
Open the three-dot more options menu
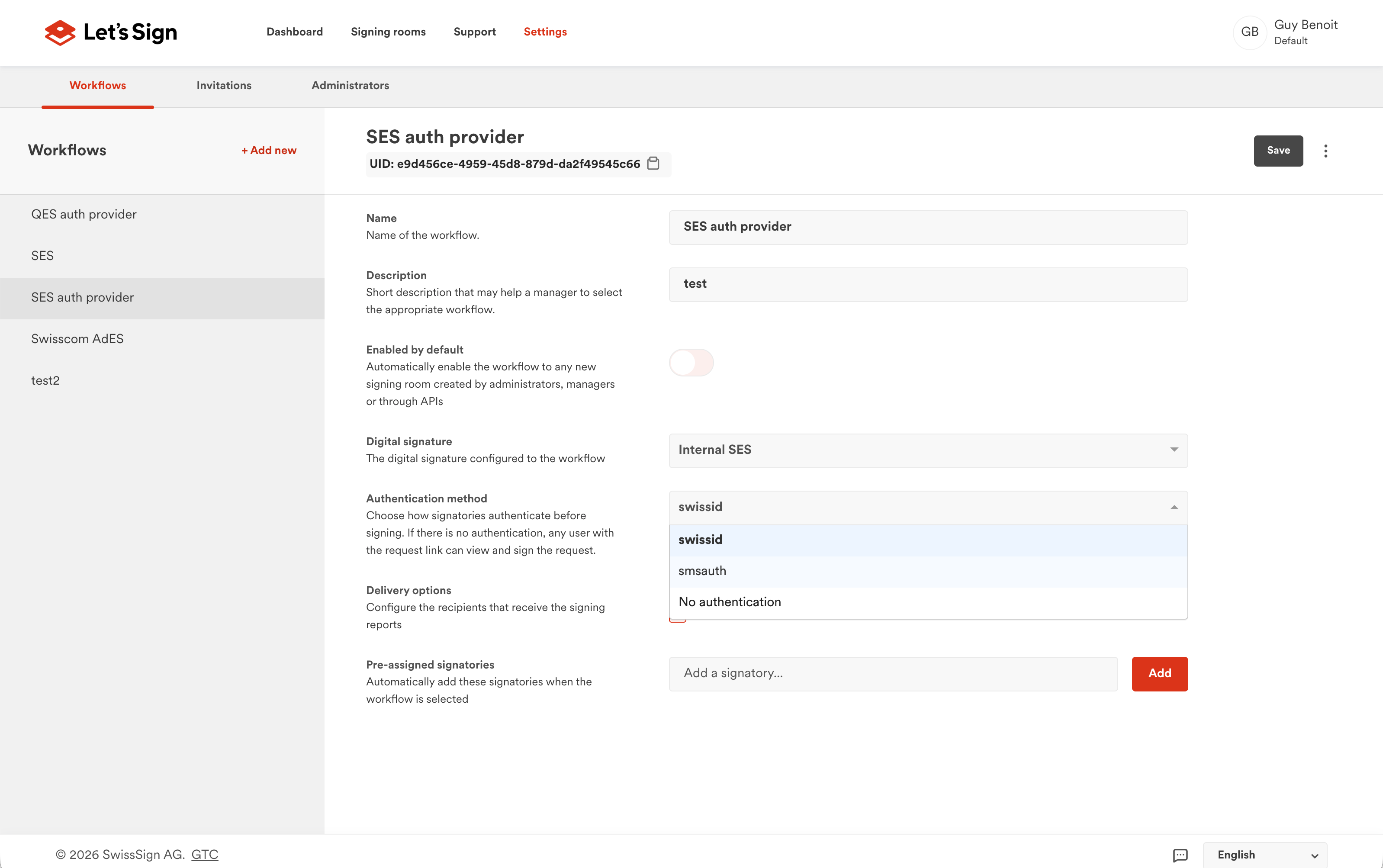click(x=1325, y=151)
